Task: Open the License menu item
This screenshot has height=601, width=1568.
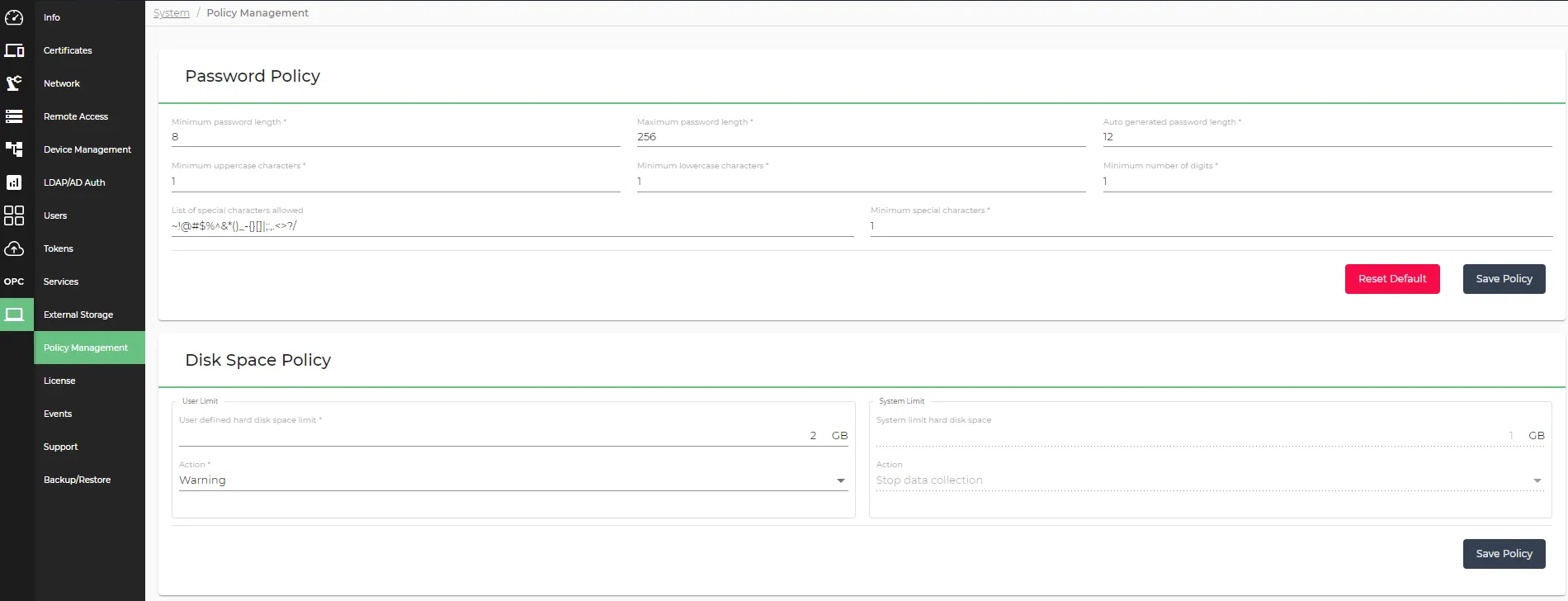Action: (90, 381)
